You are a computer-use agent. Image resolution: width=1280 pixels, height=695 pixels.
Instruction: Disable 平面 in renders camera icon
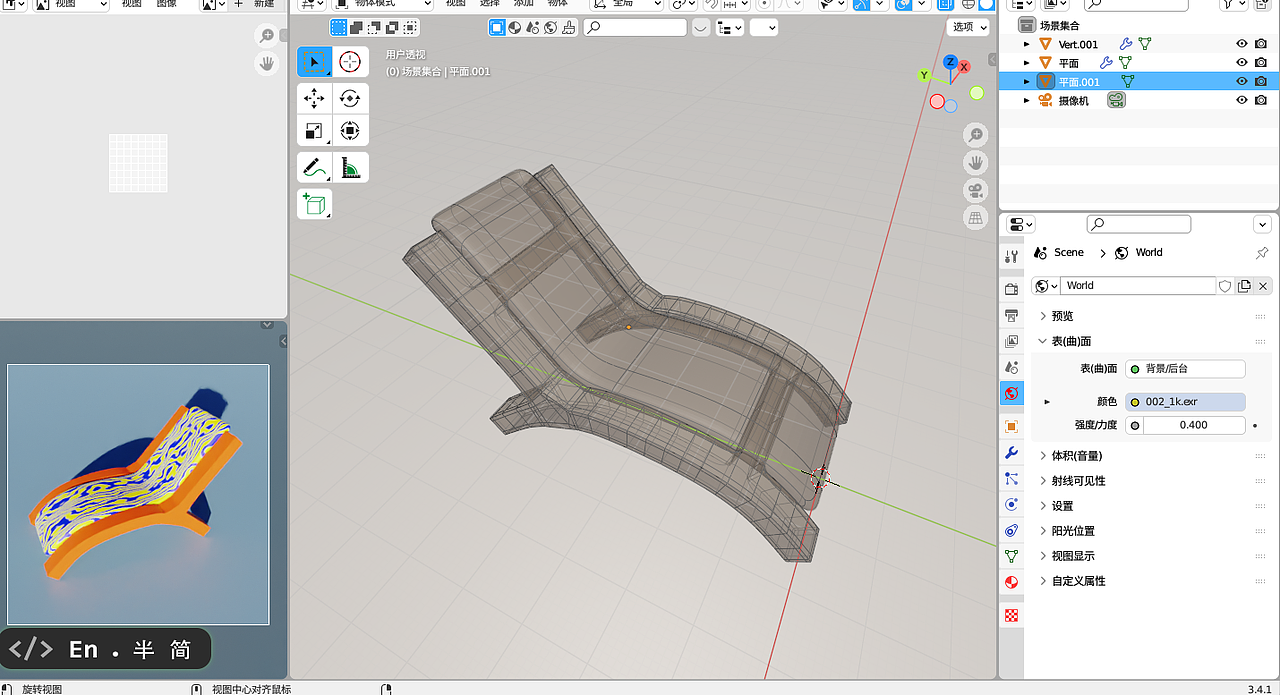point(1261,63)
